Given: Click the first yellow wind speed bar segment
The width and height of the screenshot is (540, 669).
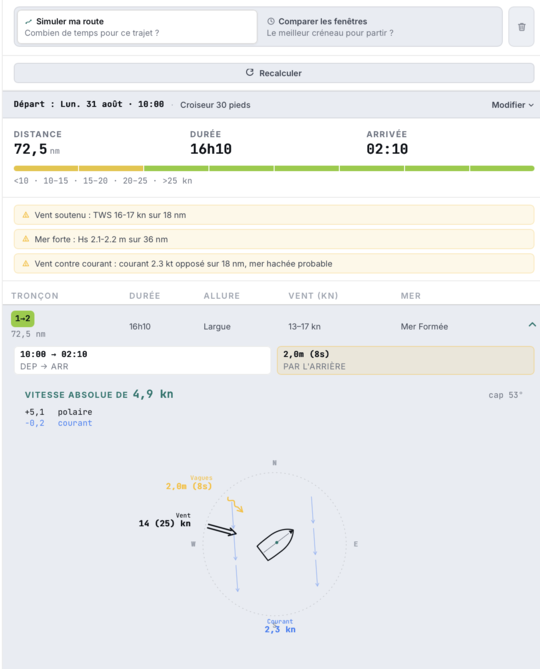Looking at the screenshot, I should [46, 169].
